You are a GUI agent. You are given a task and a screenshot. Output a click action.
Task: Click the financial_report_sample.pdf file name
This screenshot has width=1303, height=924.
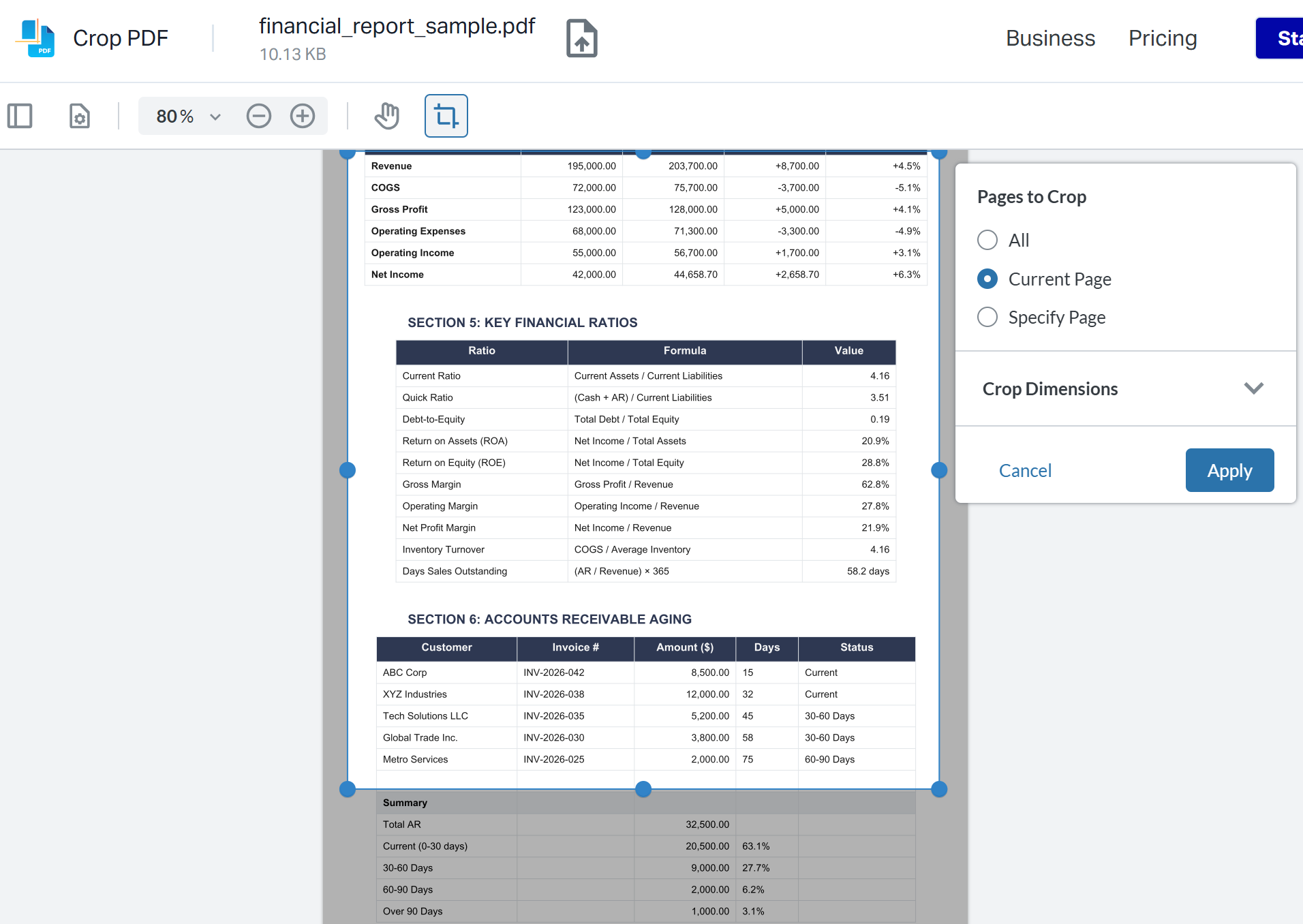pos(397,26)
